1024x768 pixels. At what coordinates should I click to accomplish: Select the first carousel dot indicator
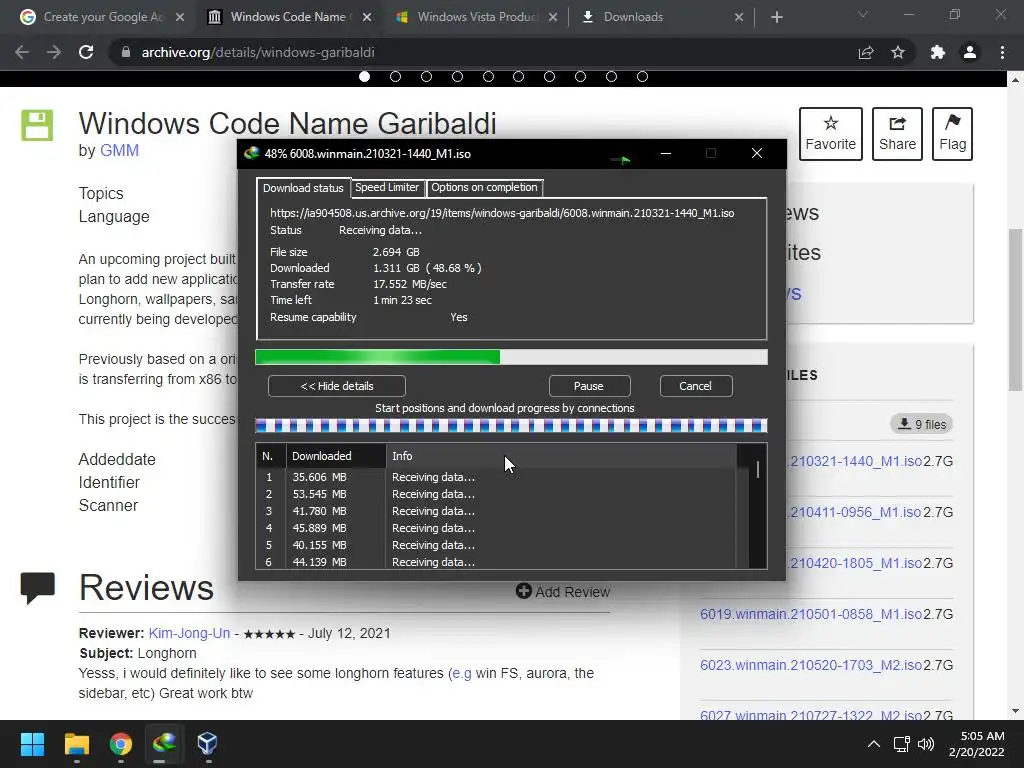(364, 76)
